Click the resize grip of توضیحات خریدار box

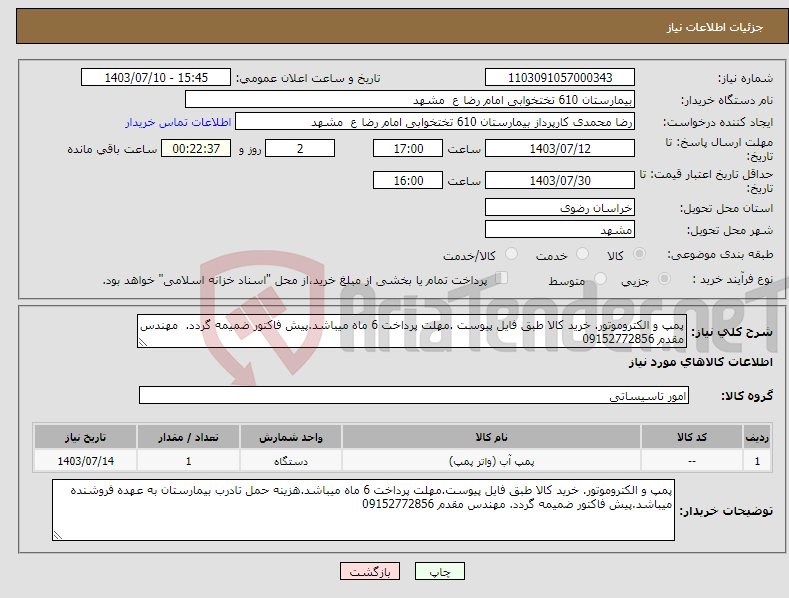click(58, 535)
